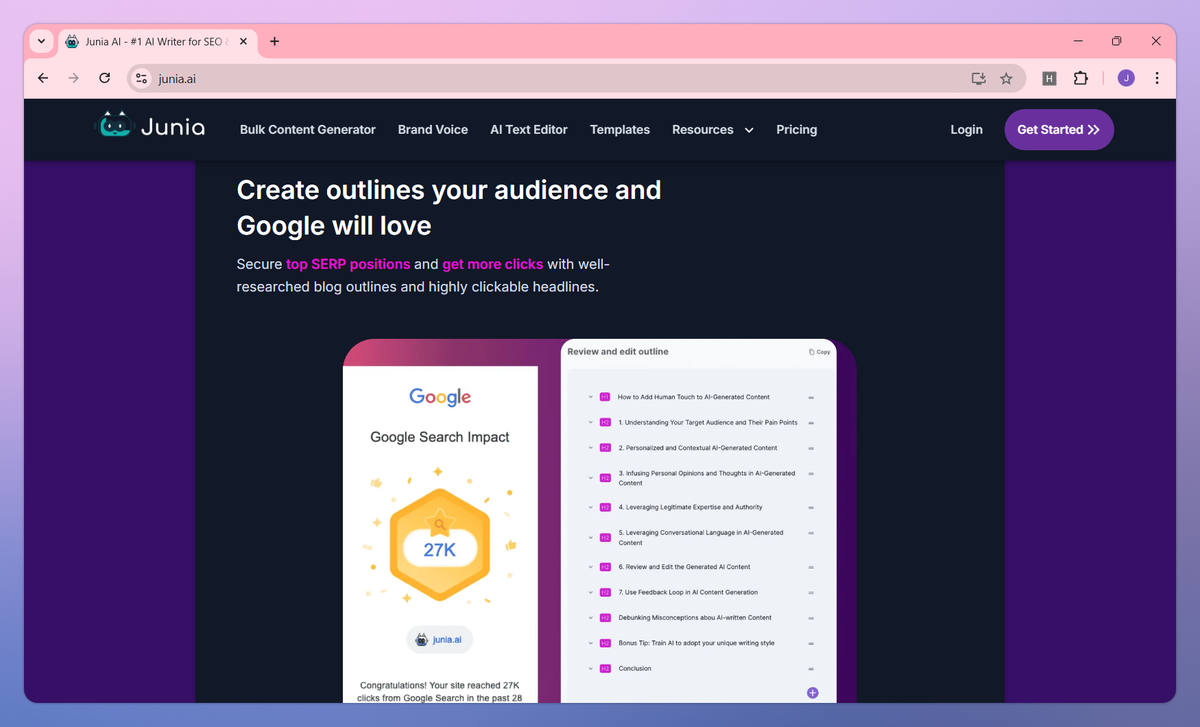The image size is (1200, 727).
Task: View site information icon in address bar
Action: point(141,78)
